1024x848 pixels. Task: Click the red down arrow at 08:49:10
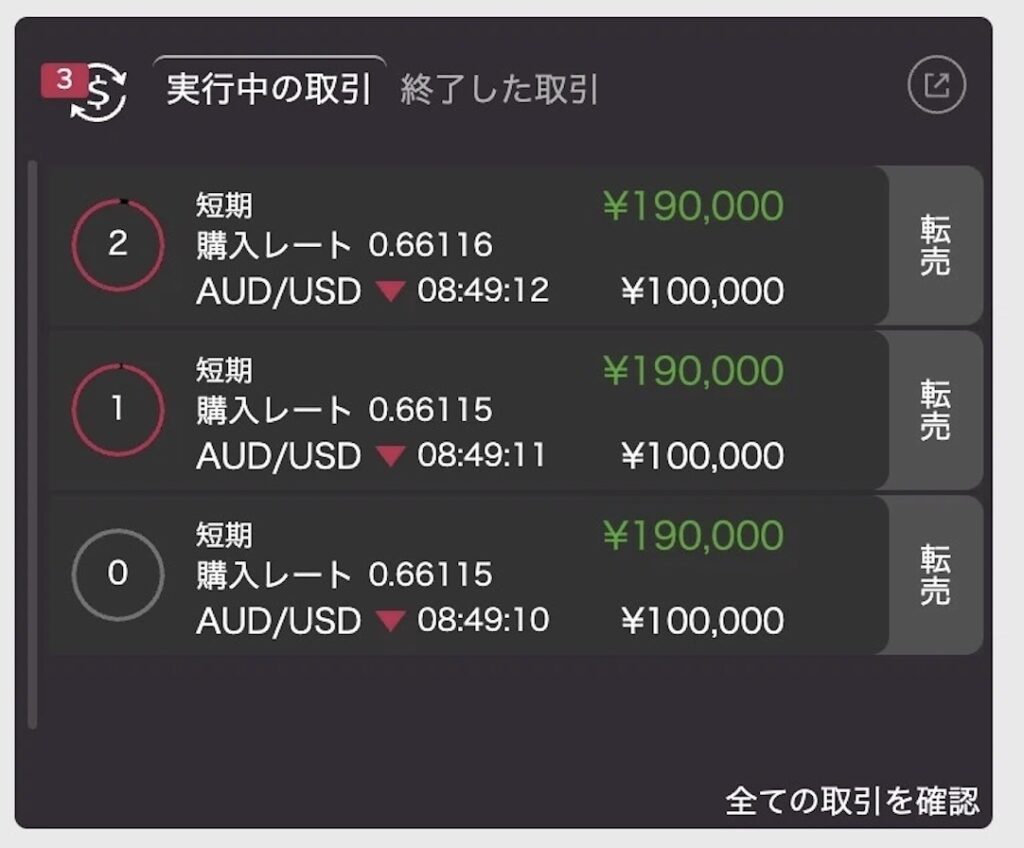pos(390,621)
